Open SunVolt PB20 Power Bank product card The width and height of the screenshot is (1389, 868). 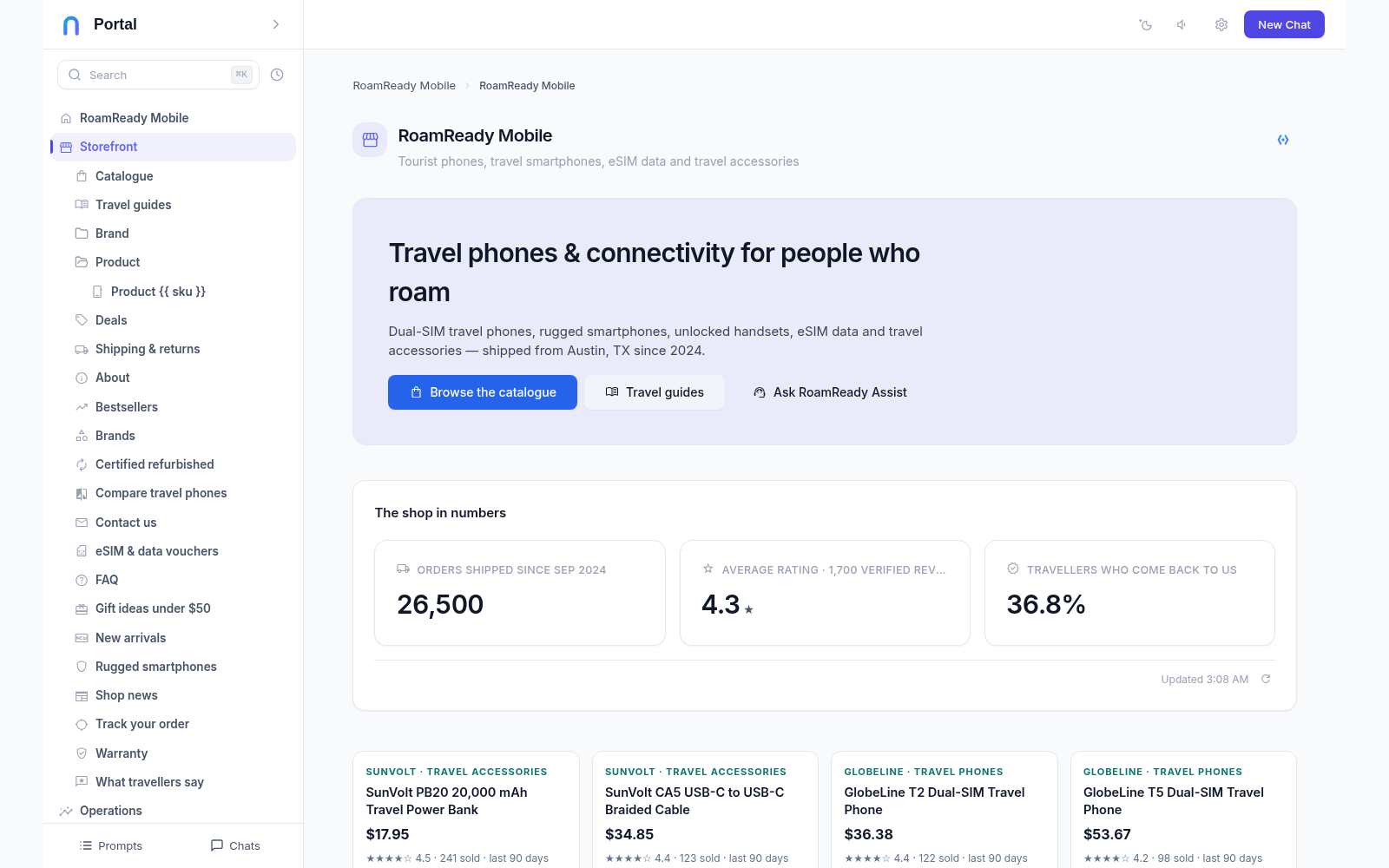pyautogui.click(x=466, y=810)
